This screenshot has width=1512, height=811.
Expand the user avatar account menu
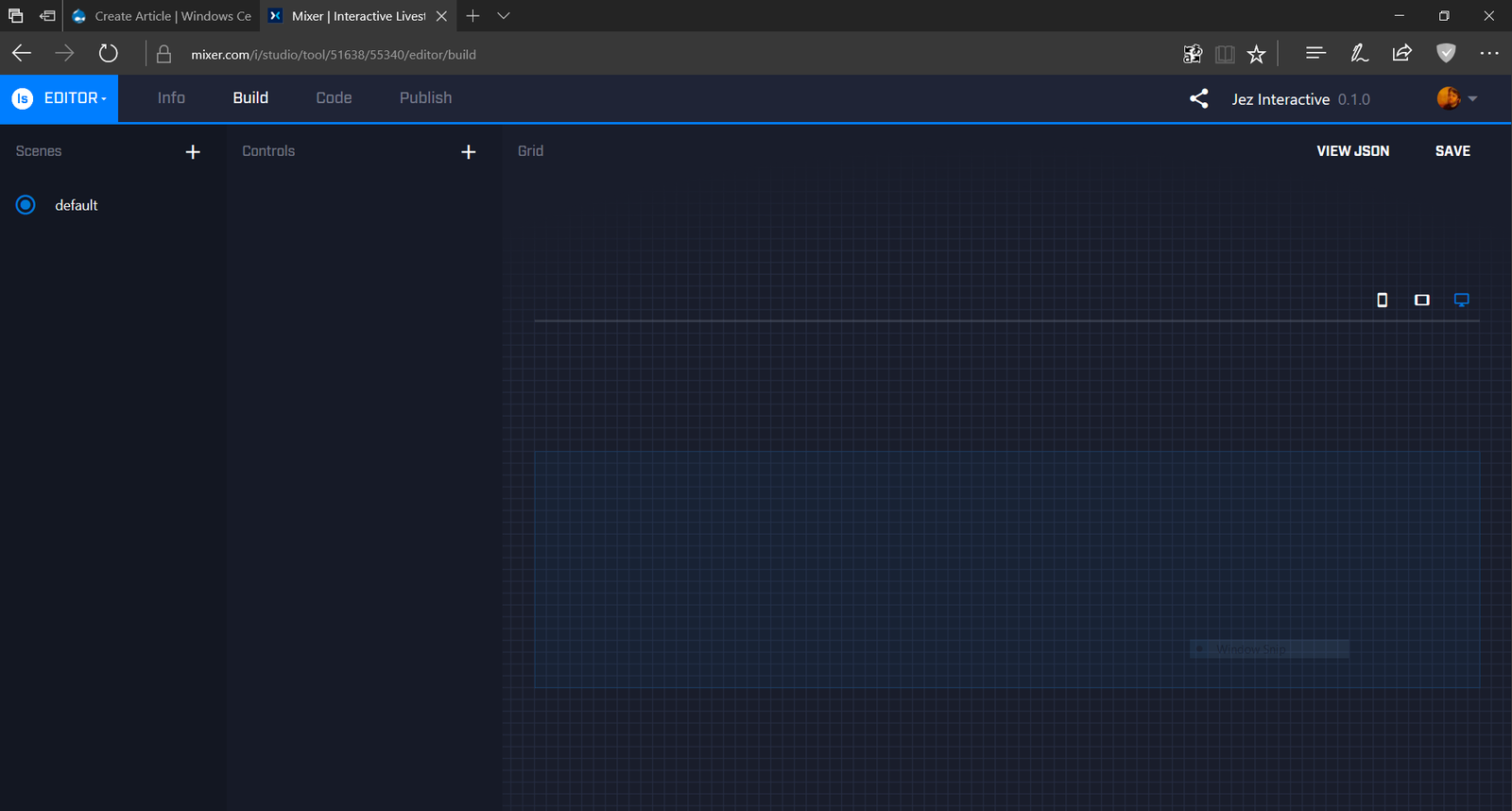[x=1456, y=98]
